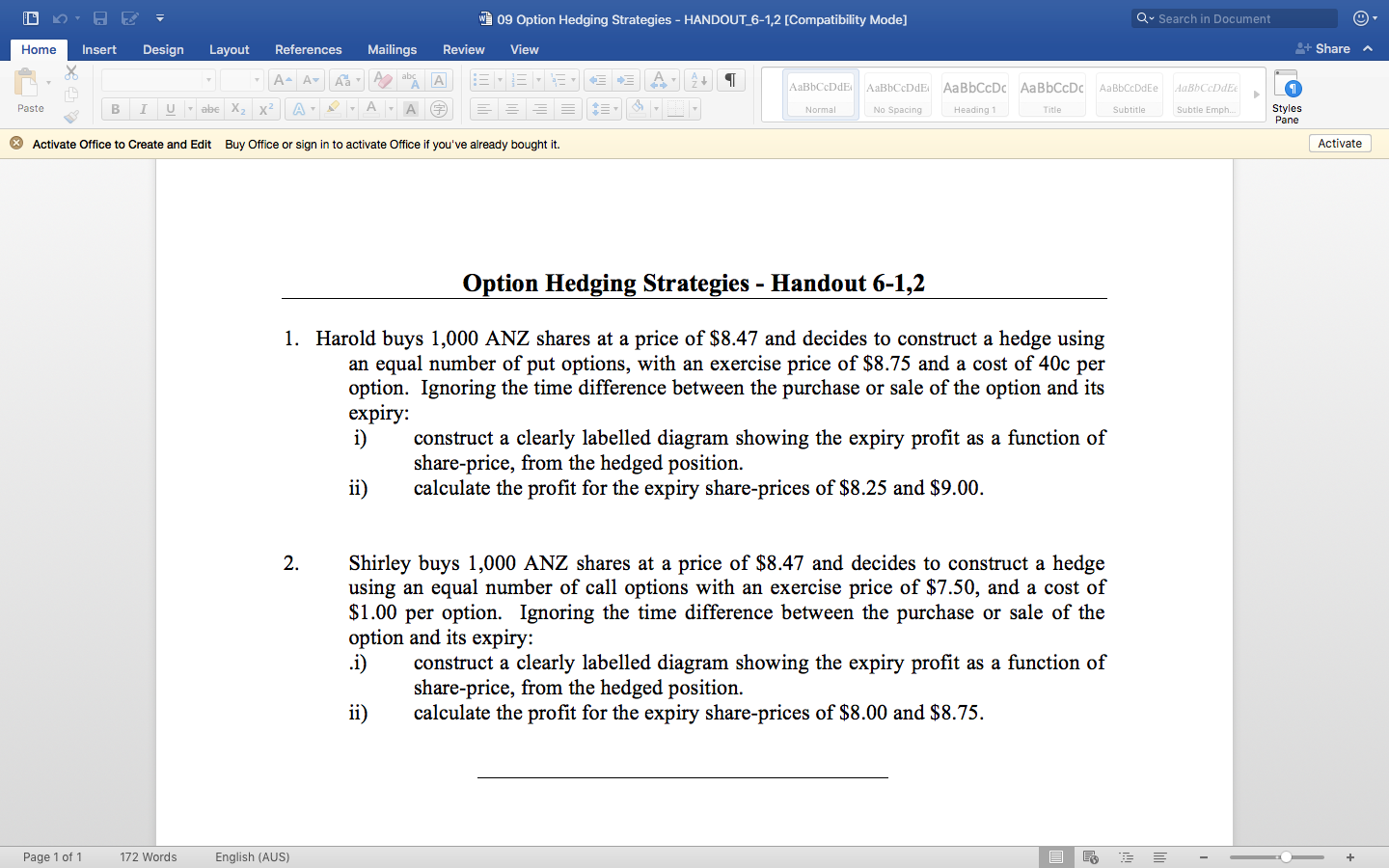Click the Enclose Characters icon

(439, 109)
